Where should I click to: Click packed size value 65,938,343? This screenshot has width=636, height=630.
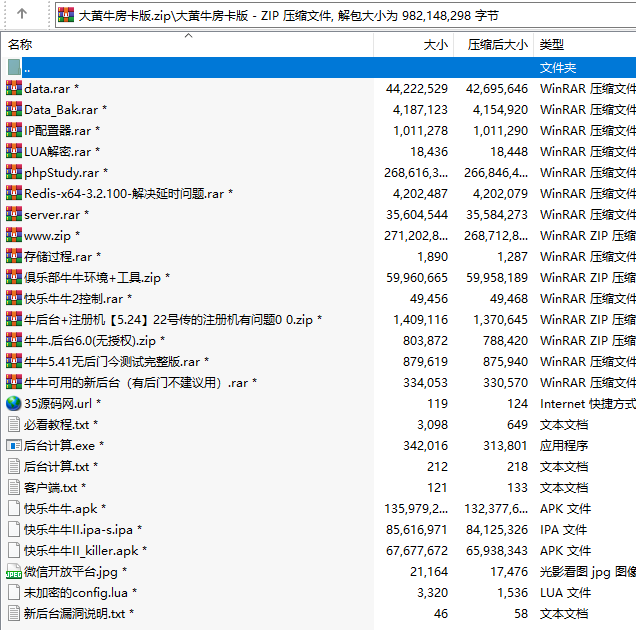[497, 550]
